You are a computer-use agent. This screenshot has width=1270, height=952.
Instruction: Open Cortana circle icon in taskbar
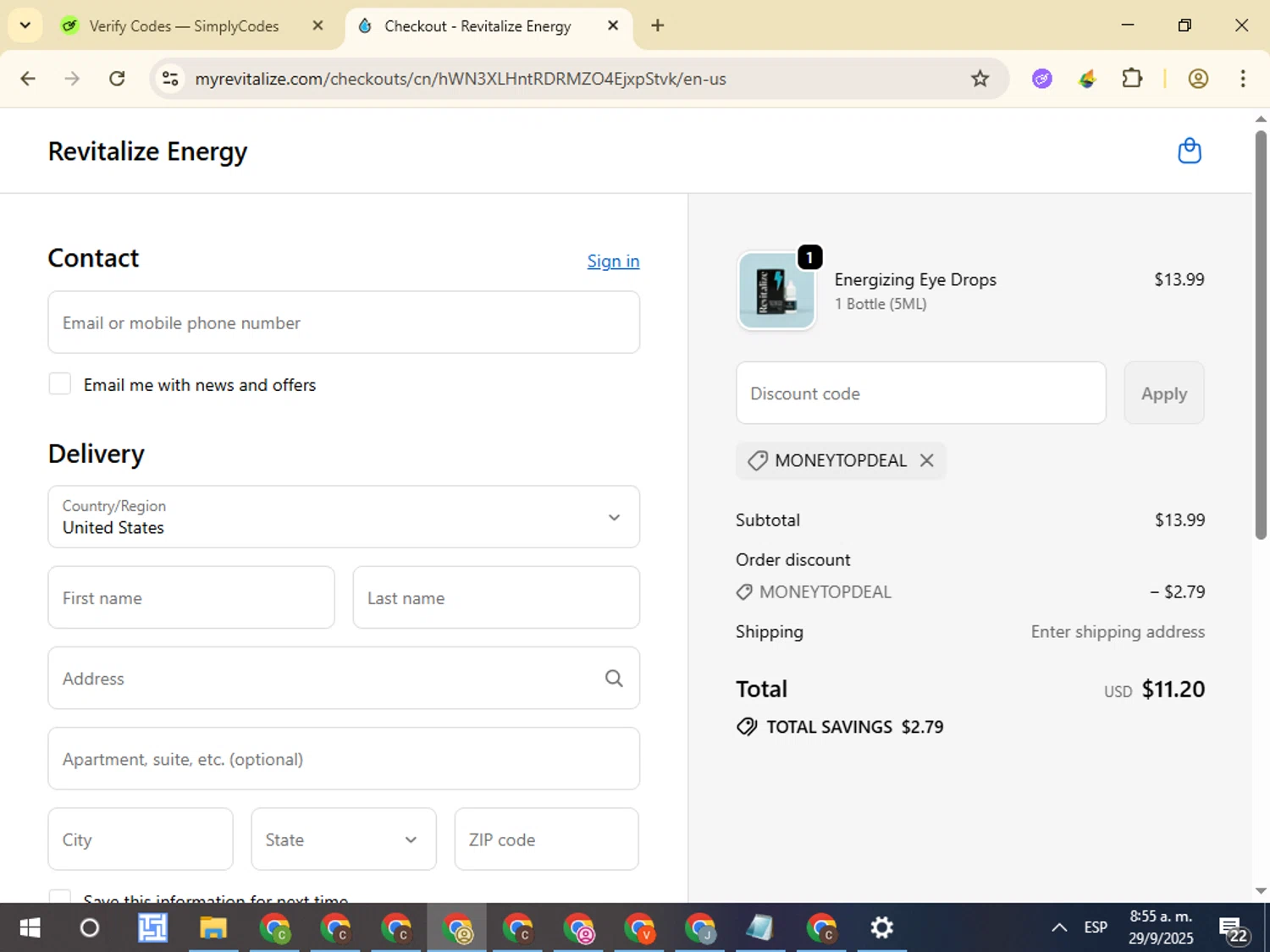point(89,927)
